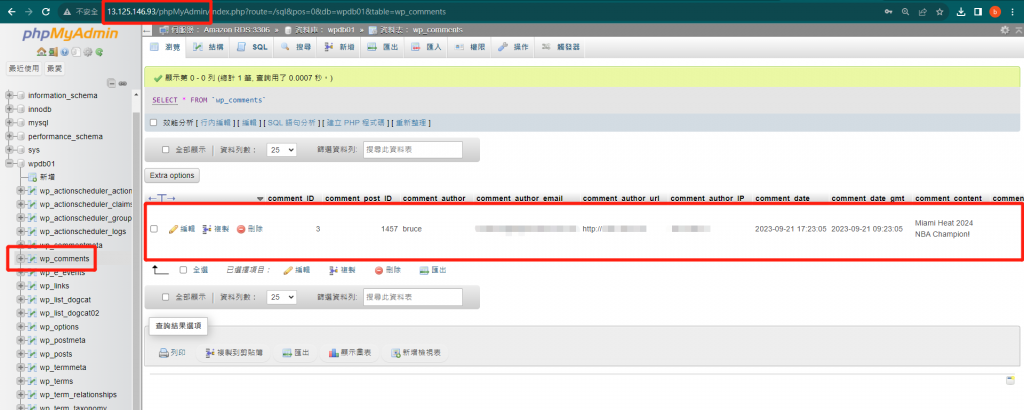Click the not secure warning icon
Image resolution: width=1024 pixels, height=410 pixels.
67,12
